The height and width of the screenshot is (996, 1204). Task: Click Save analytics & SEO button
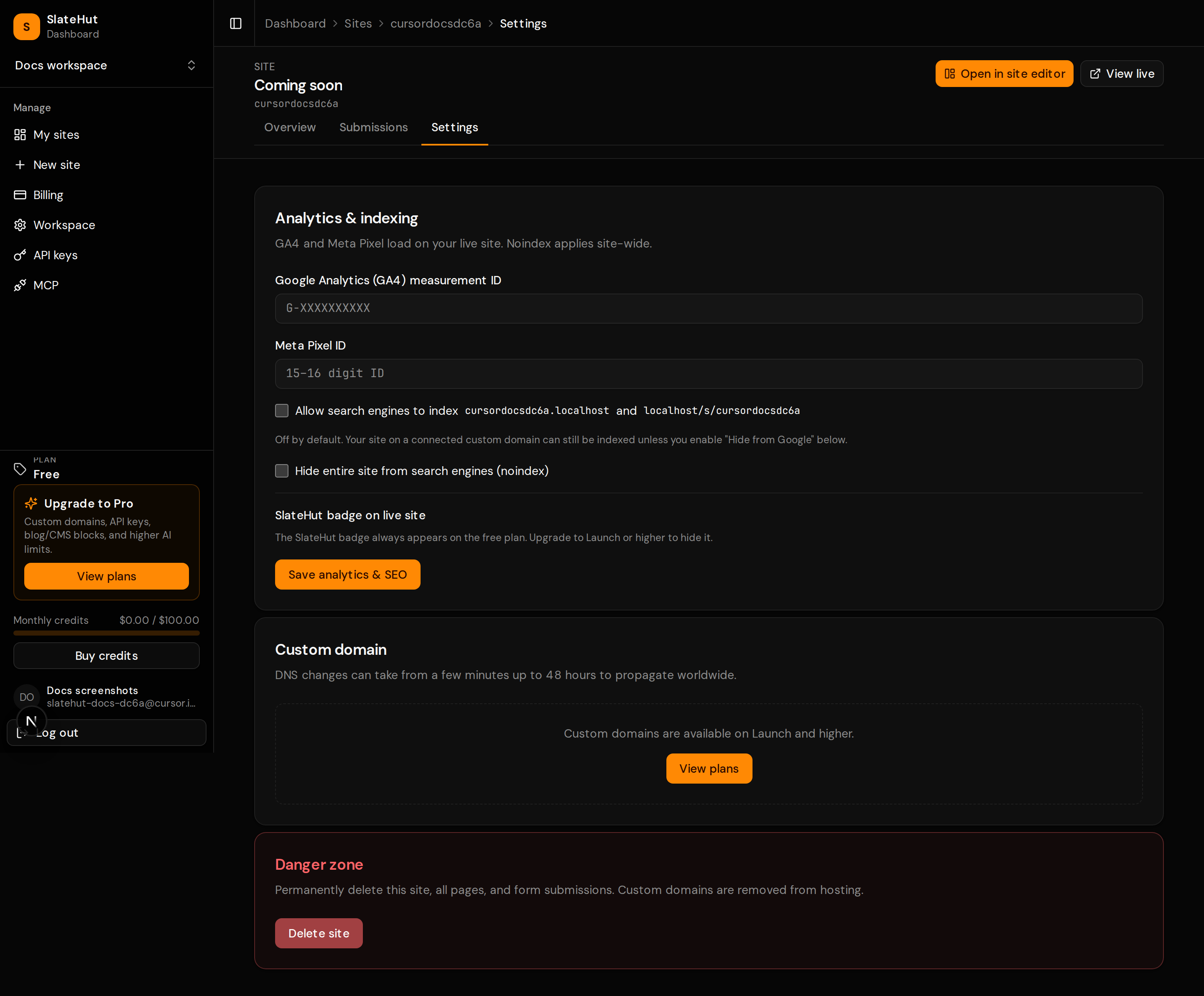point(347,575)
